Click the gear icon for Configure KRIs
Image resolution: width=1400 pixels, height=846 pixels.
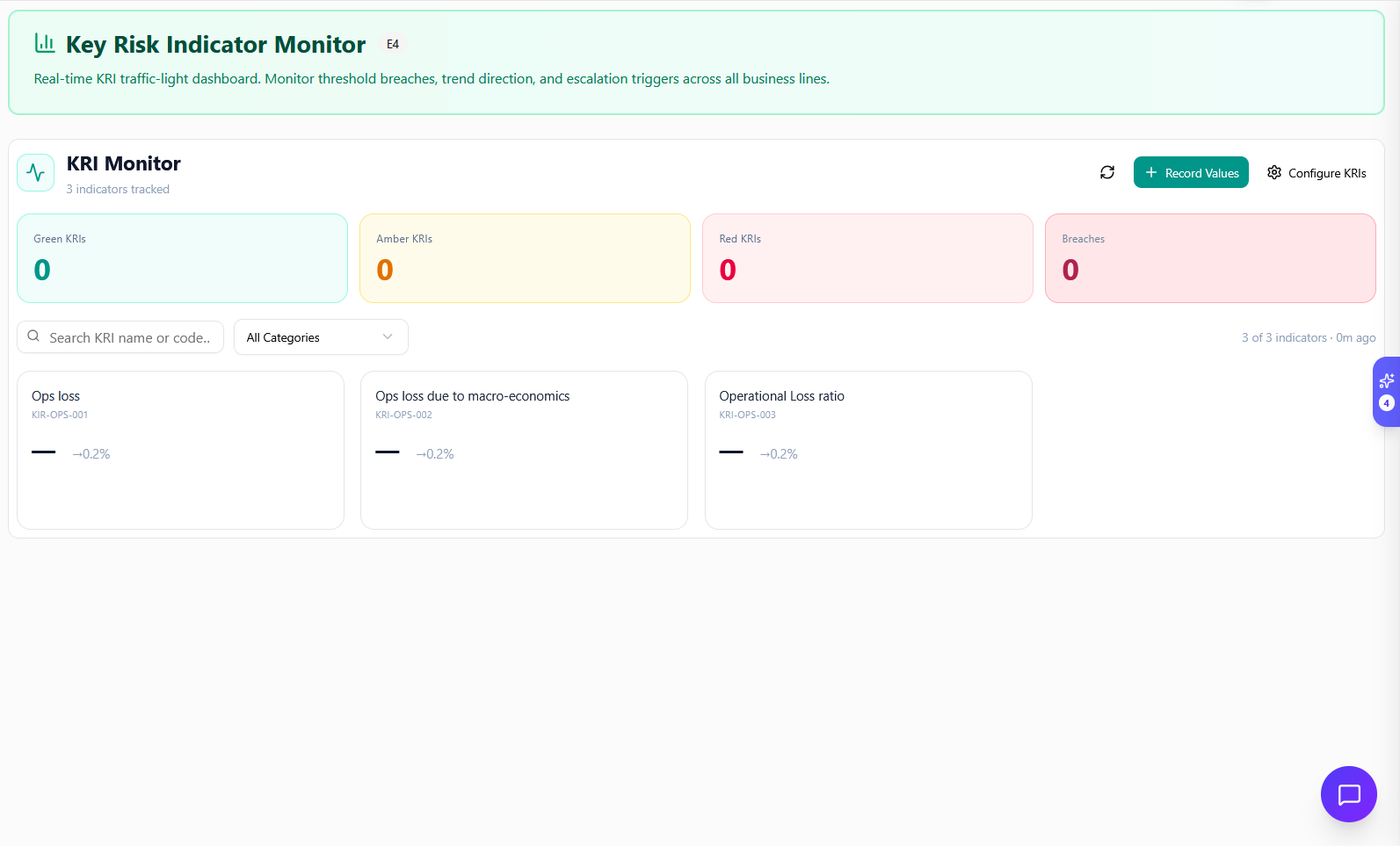click(x=1273, y=172)
